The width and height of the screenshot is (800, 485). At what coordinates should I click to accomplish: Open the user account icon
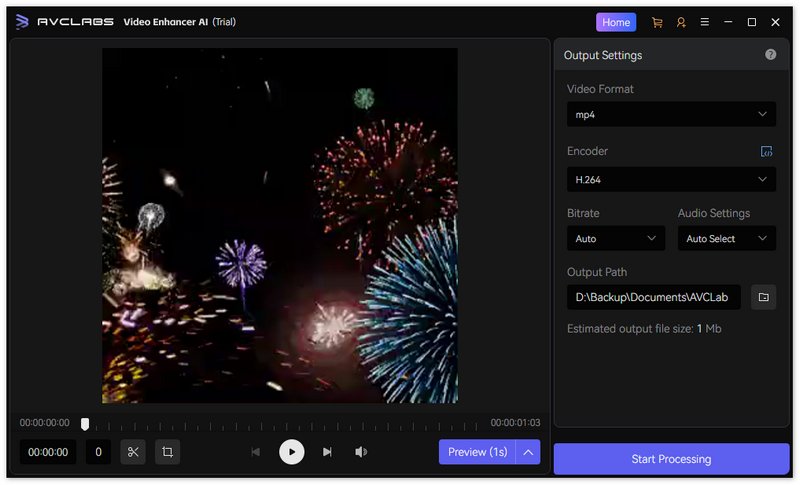681,22
